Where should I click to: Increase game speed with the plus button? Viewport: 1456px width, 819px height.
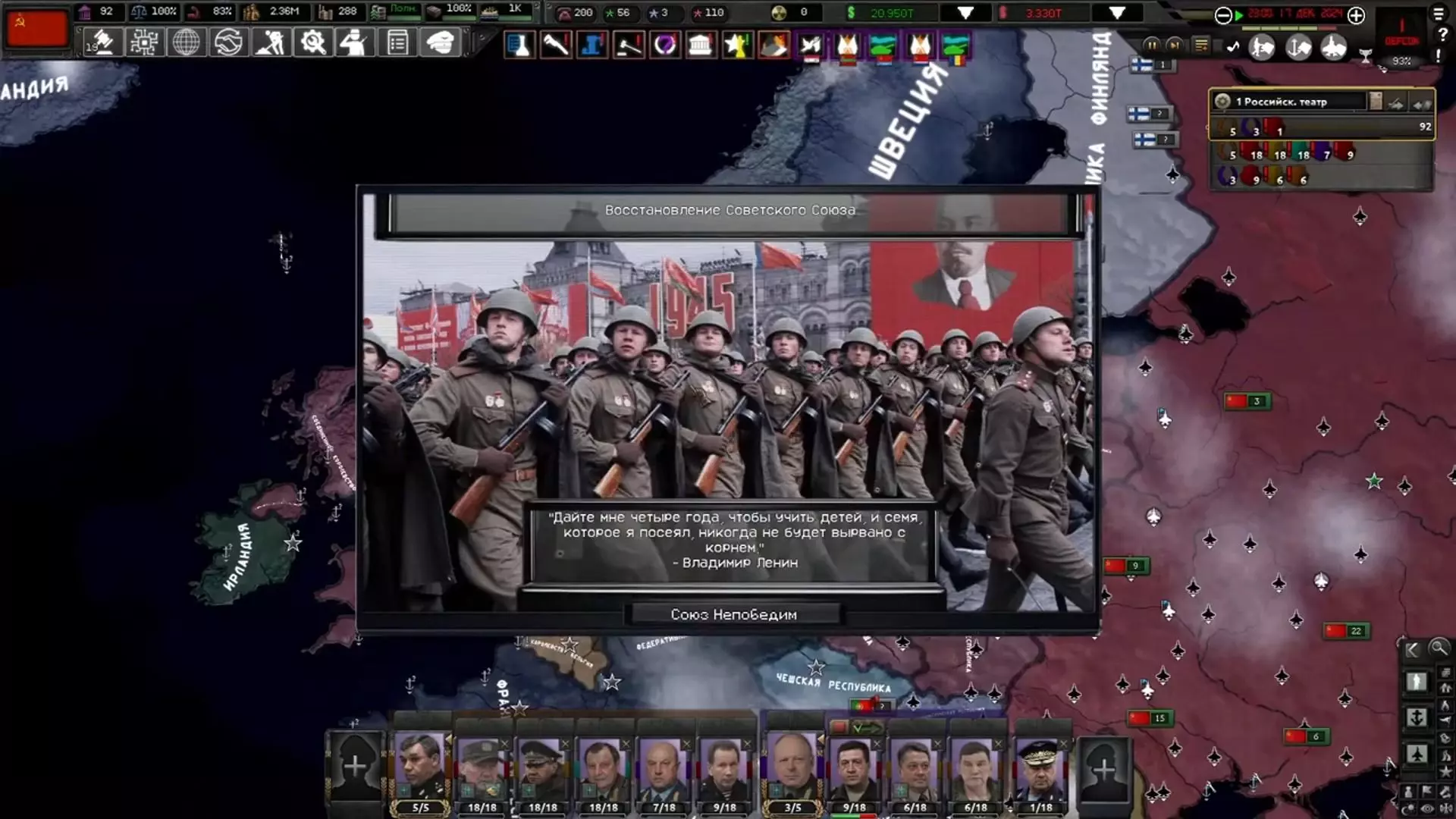1357,14
